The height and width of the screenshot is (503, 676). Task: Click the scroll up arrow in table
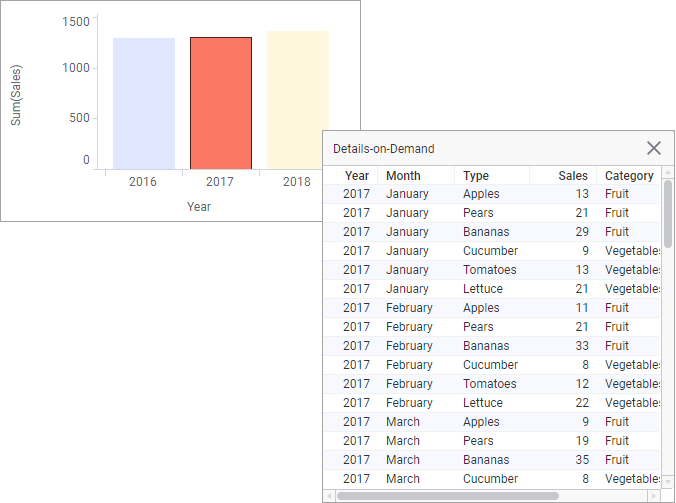point(667,173)
